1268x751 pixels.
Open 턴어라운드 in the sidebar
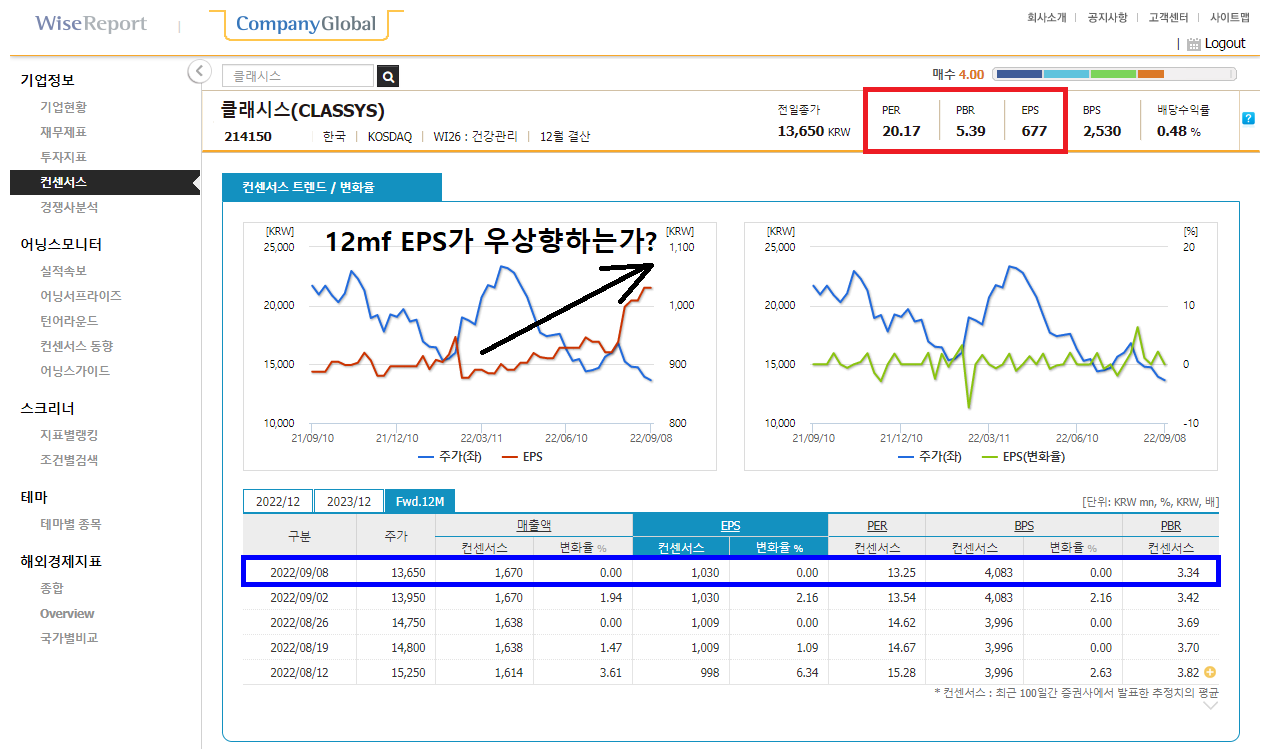click(69, 321)
